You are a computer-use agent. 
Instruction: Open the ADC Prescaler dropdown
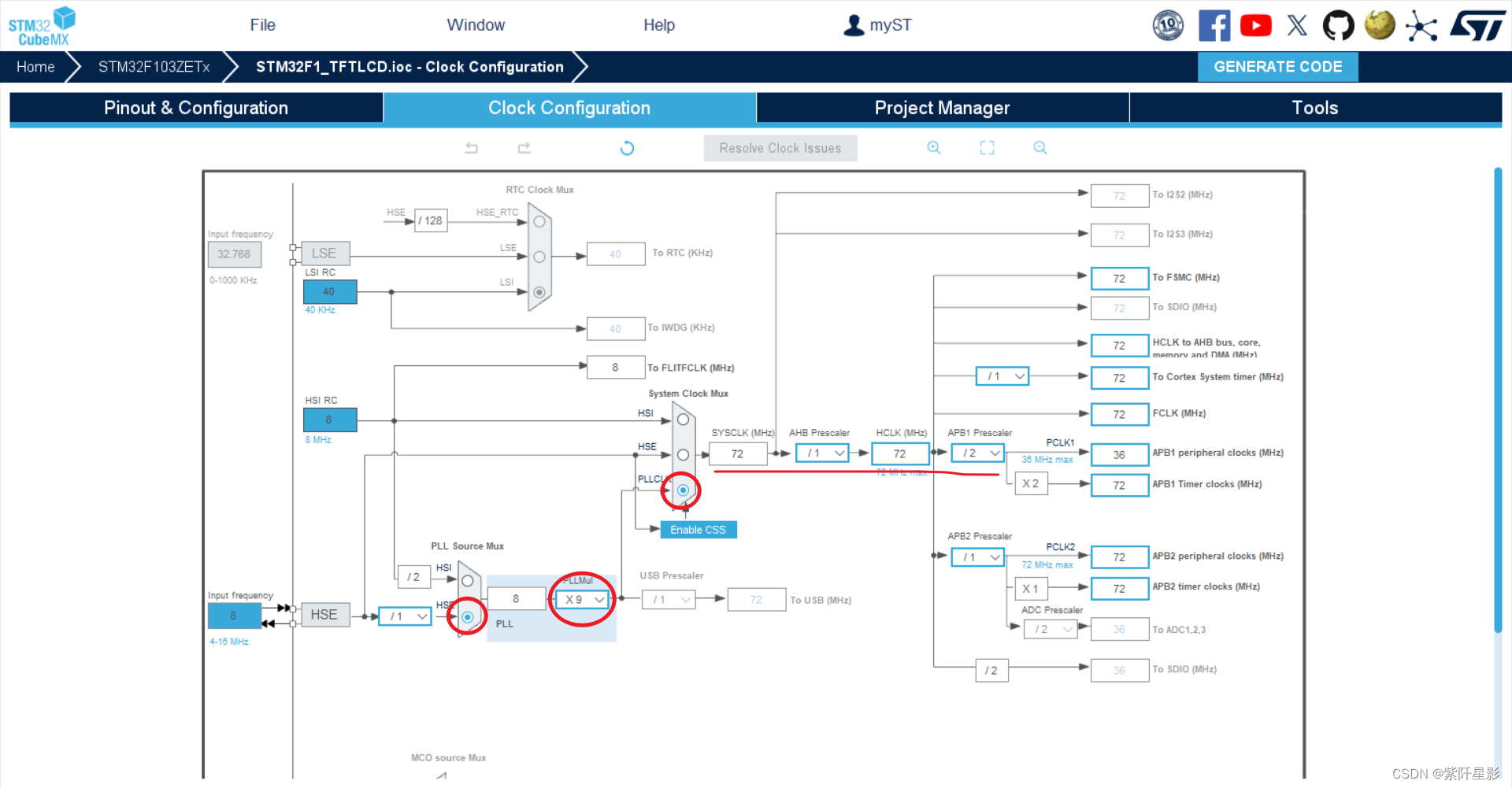pyautogui.click(x=1051, y=629)
